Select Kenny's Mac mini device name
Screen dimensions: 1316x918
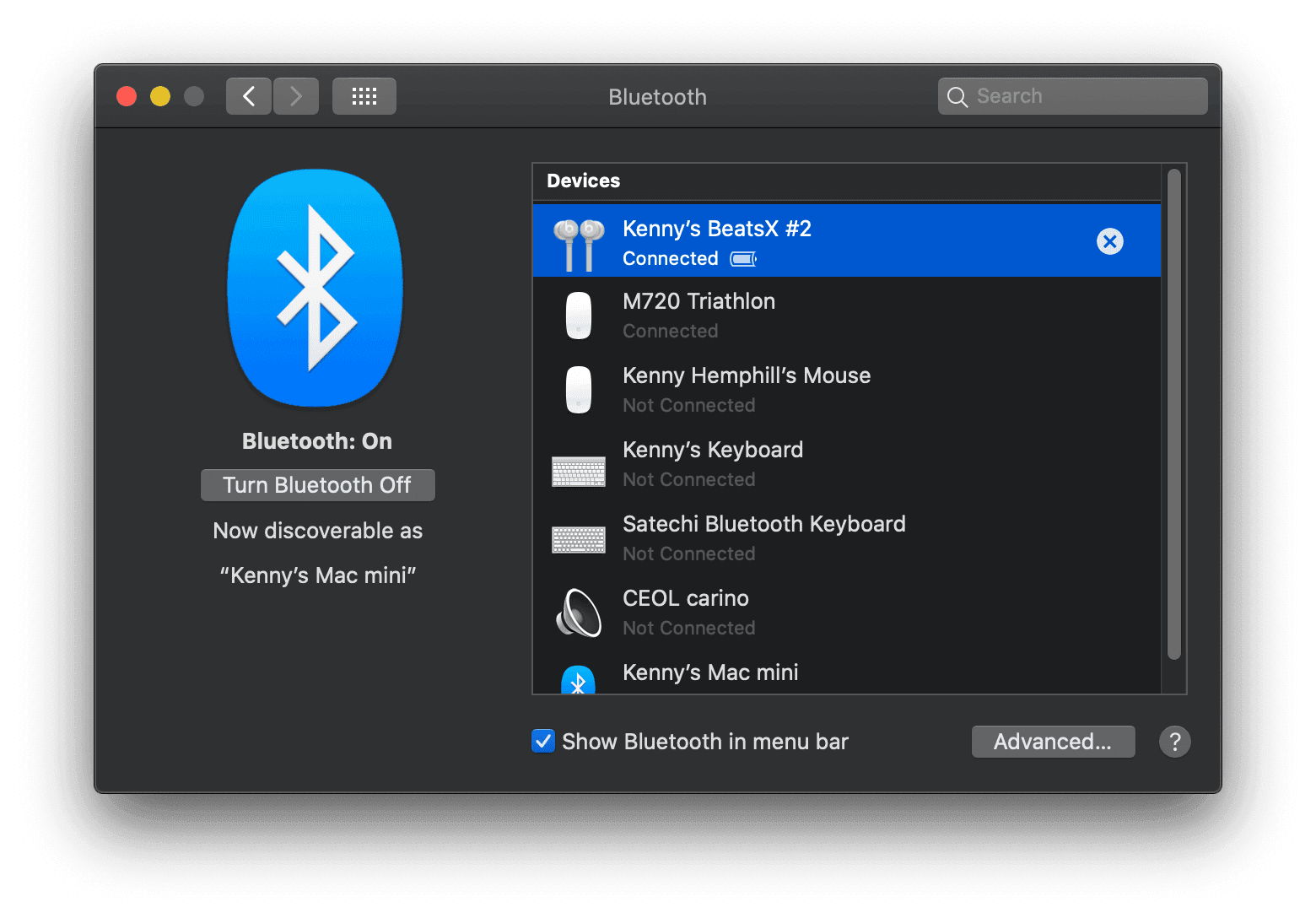point(710,672)
